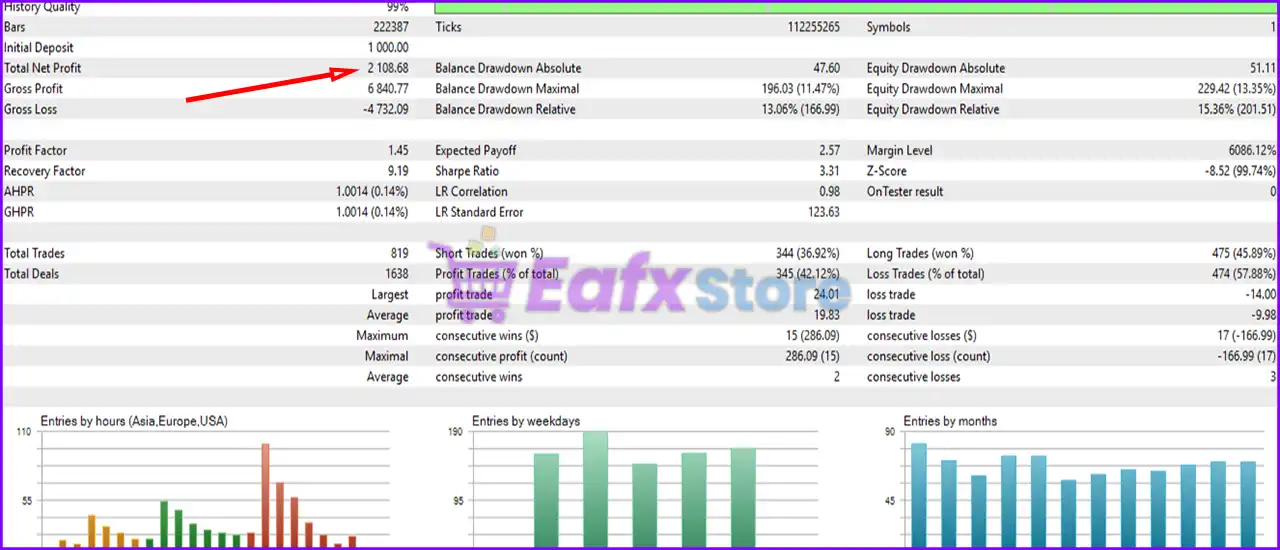Click the Entries by months chart title

950,421
